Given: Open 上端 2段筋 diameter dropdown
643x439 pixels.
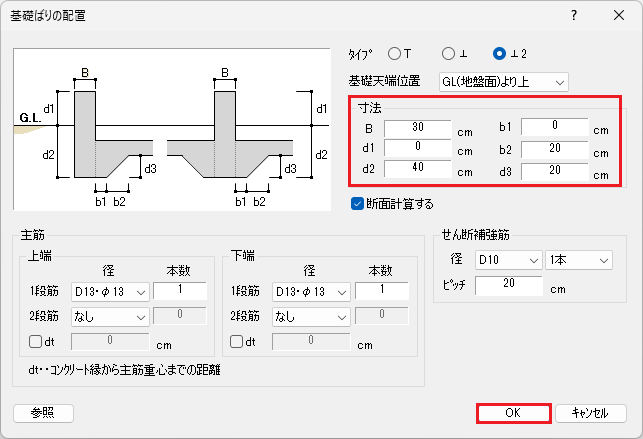Looking at the screenshot, I should tap(110, 316).
